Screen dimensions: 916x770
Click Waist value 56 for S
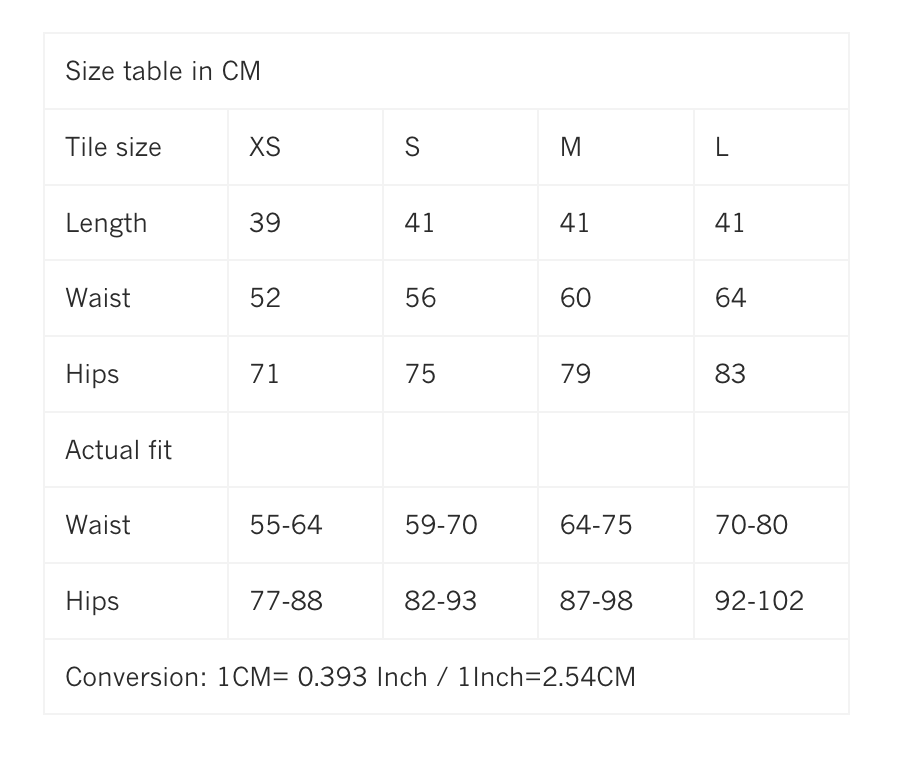[420, 298]
